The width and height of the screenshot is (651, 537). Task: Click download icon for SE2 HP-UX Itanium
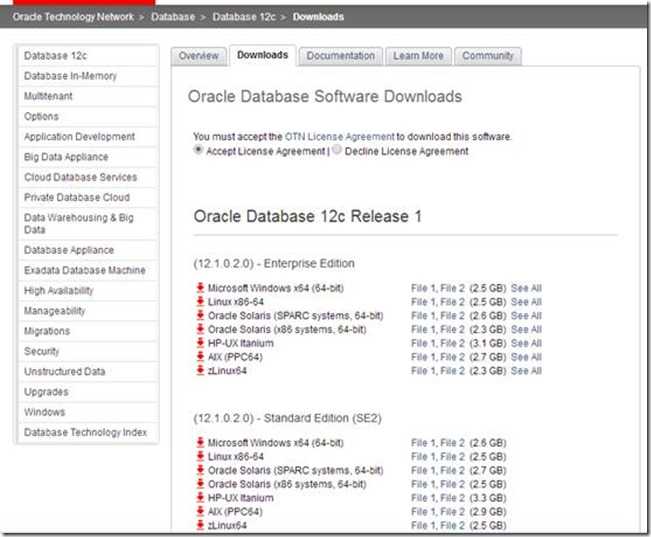pyautogui.click(x=200, y=497)
